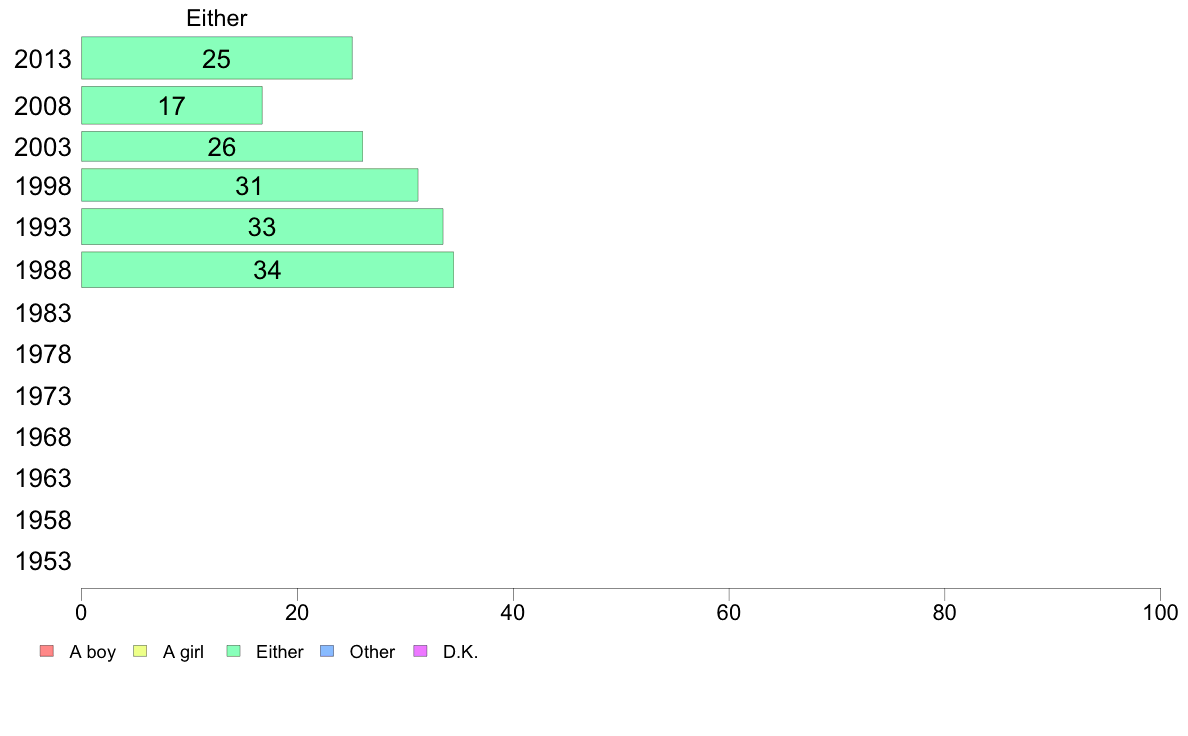Click the 1983 year label
The height and width of the screenshot is (736, 1188).
pos(43,314)
